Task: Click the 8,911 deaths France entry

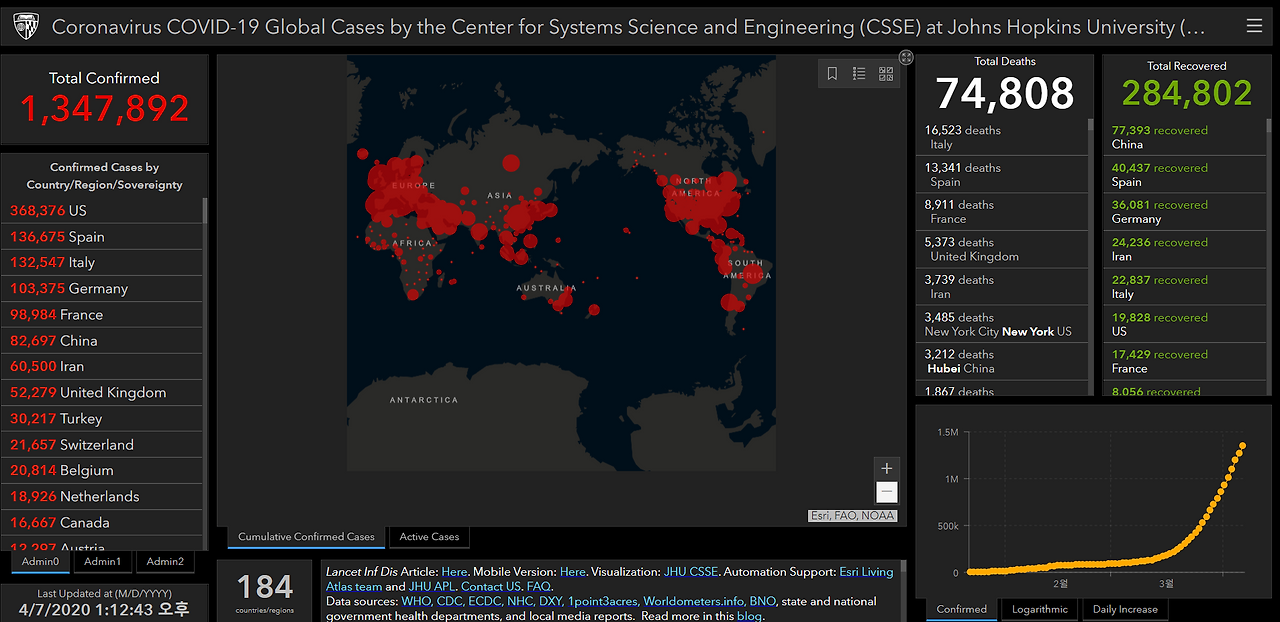Action: (1002, 211)
